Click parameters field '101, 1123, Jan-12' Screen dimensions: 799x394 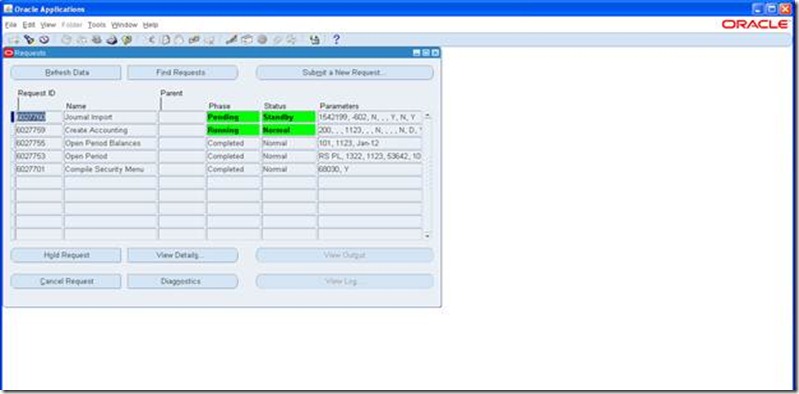[x=370, y=143]
